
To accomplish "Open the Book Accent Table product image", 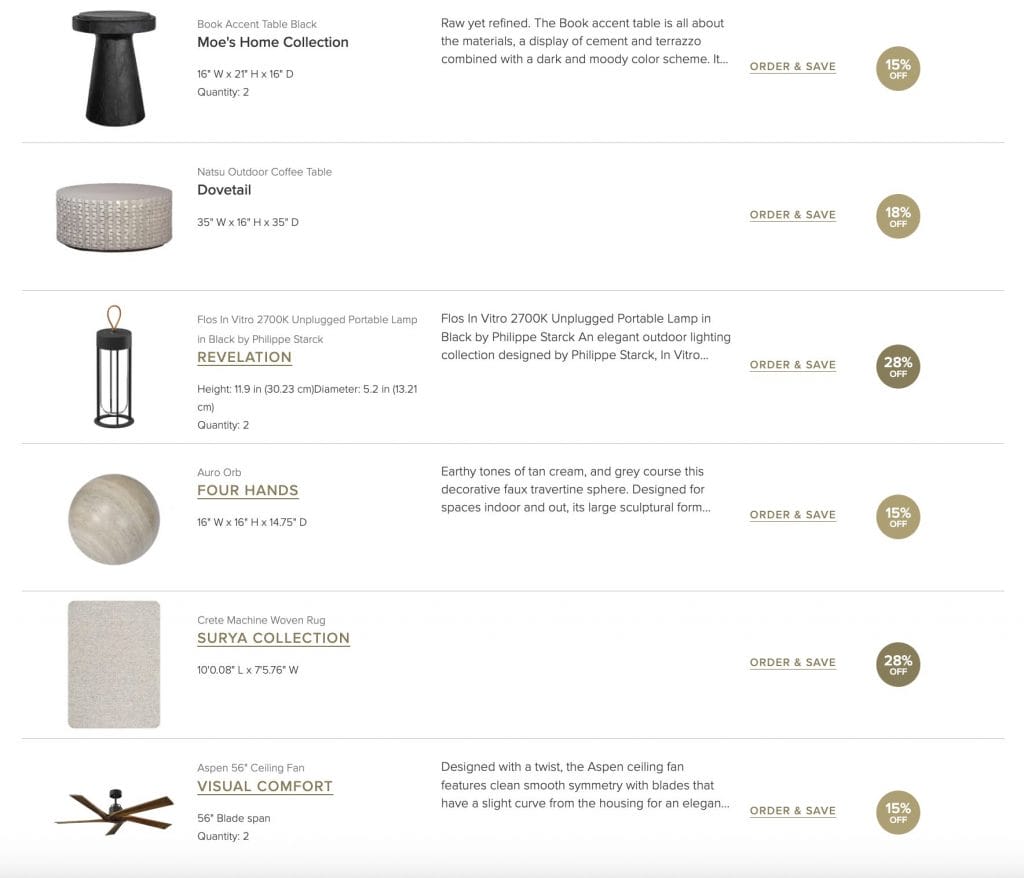I will pos(113,67).
